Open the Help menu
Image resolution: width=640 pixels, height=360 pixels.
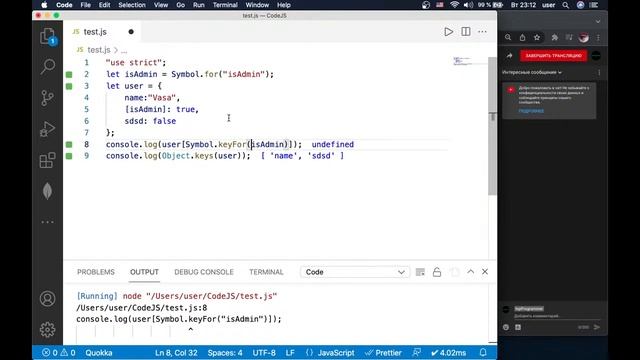284,5
